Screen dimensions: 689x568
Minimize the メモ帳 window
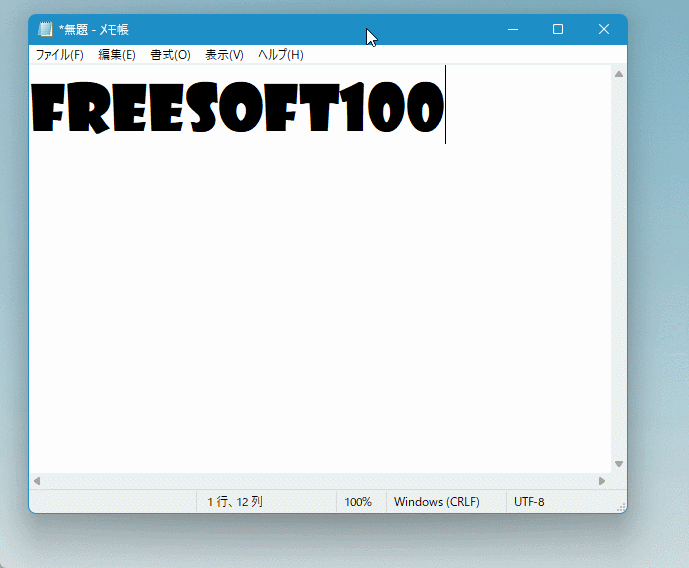point(513,29)
